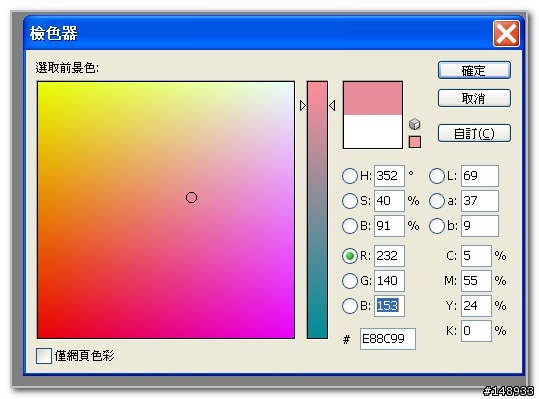The height and width of the screenshot is (399, 539).
Task: Close the 檢色器 dialog with the X button
Action: click(506, 33)
